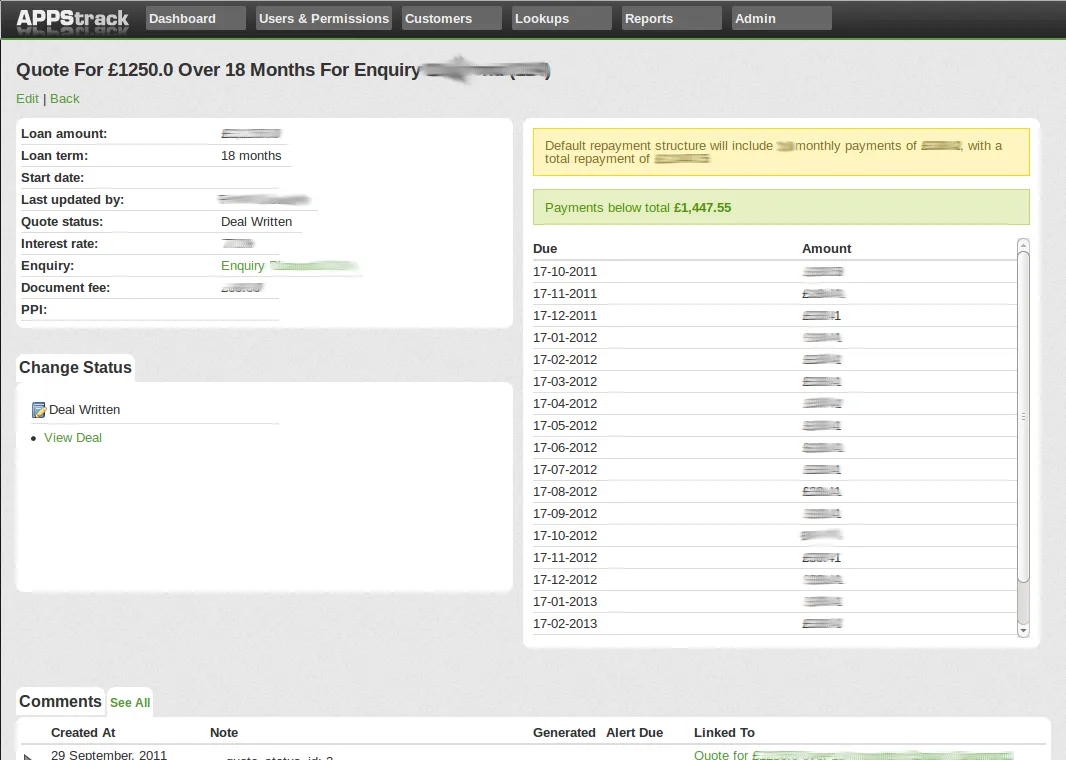Click the Last updated by label
1066x760 pixels.
72,200
